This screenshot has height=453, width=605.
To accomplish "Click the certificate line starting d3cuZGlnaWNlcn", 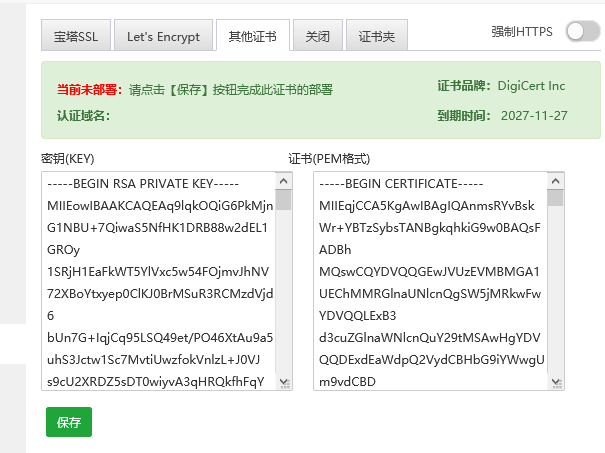I will pyautogui.click(x=430, y=338).
